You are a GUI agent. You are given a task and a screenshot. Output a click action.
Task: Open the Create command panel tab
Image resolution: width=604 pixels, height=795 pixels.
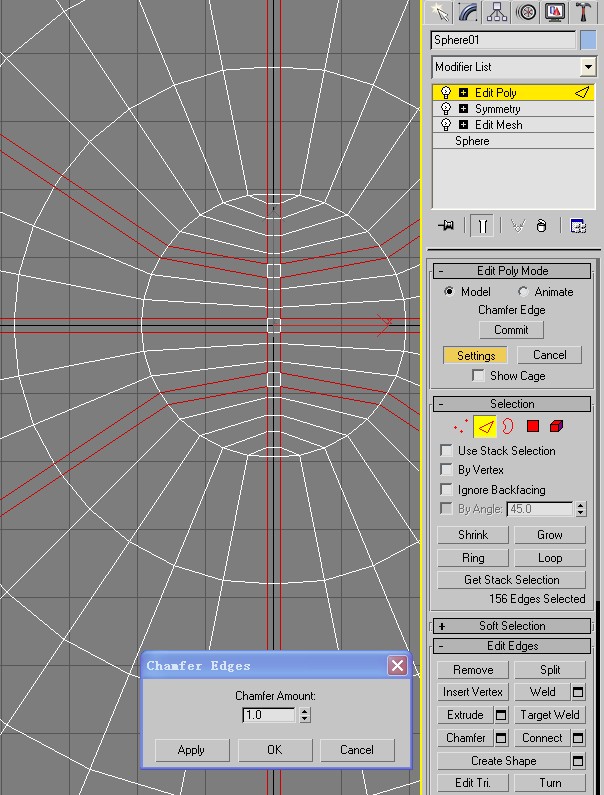pos(439,12)
